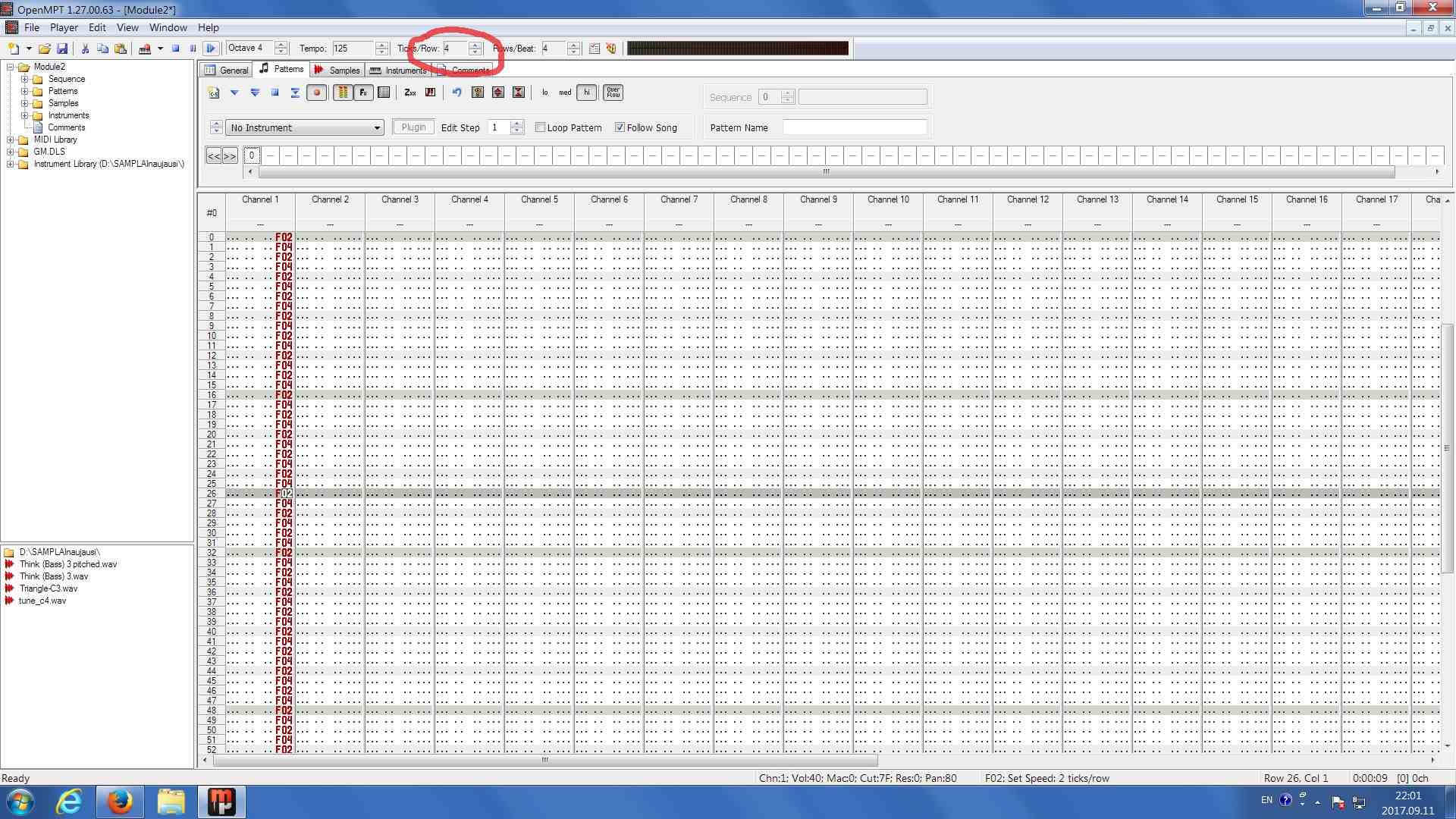Click the Undo arrow icon
The width and height of the screenshot is (1456, 819).
(x=457, y=93)
